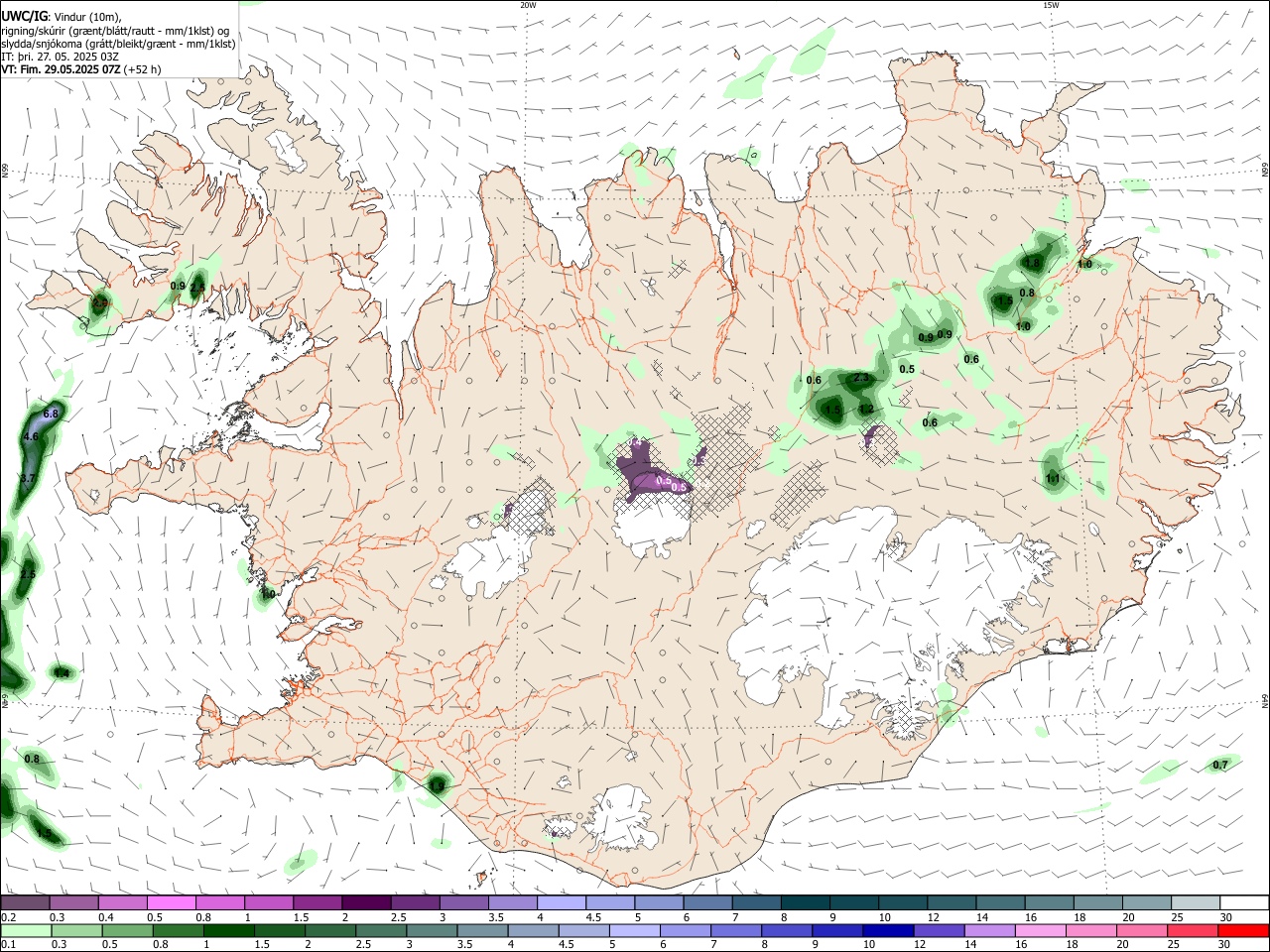
Task: Select the crimson 25–30 rain legend swatch
Action: pos(1194,930)
